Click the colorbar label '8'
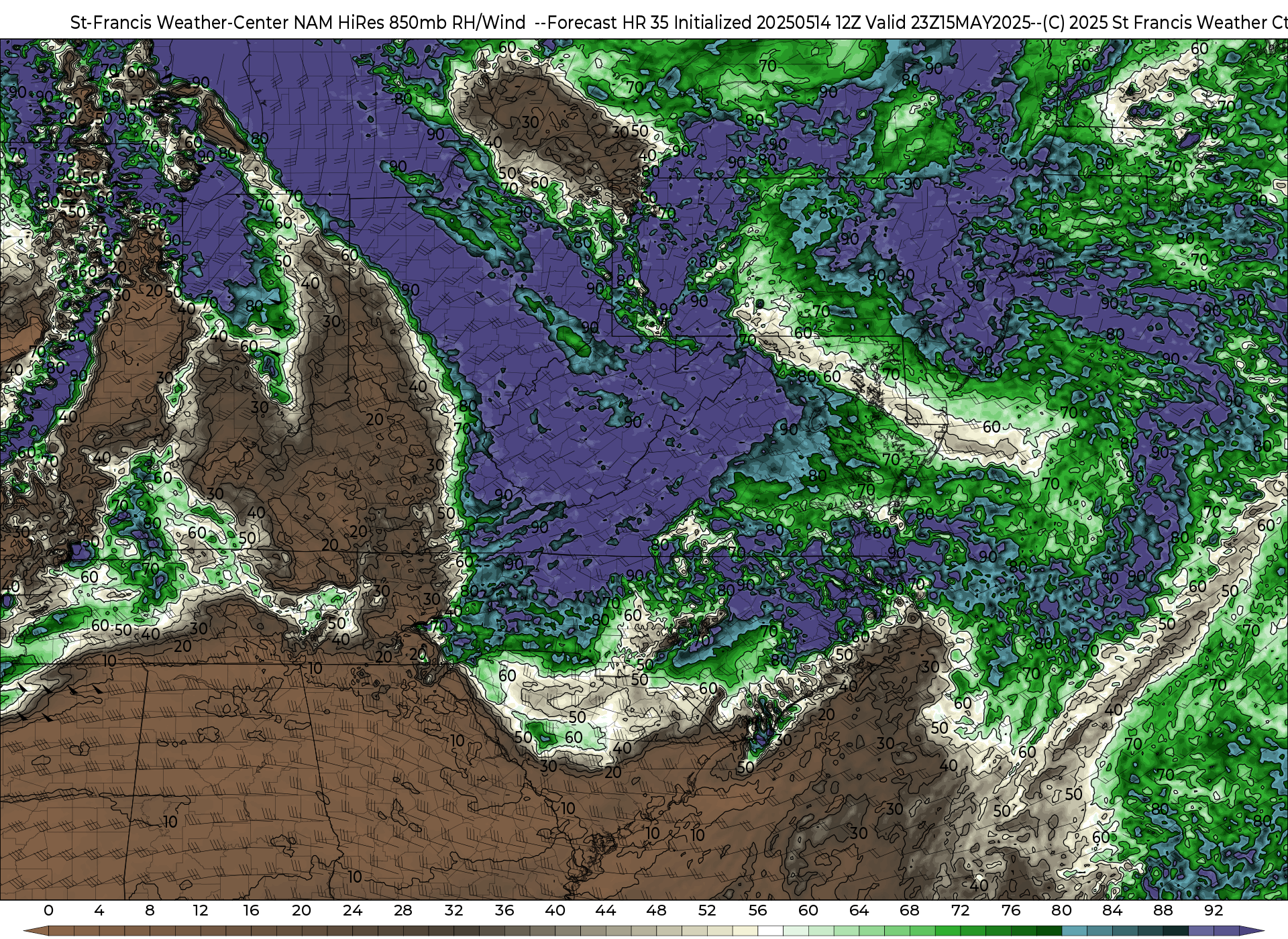 (x=150, y=910)
